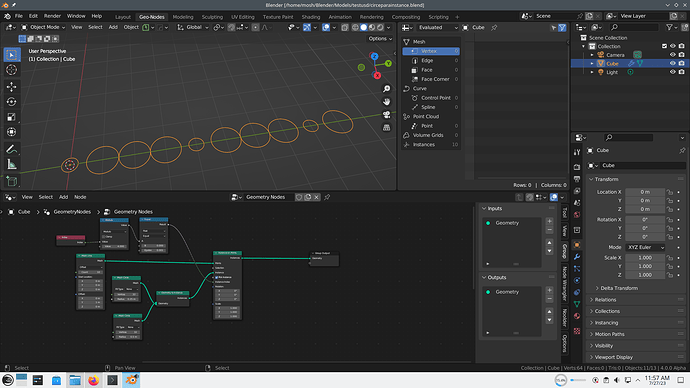Open the Object Mode dropdown
Screen dimensions: 690x388
43,27
